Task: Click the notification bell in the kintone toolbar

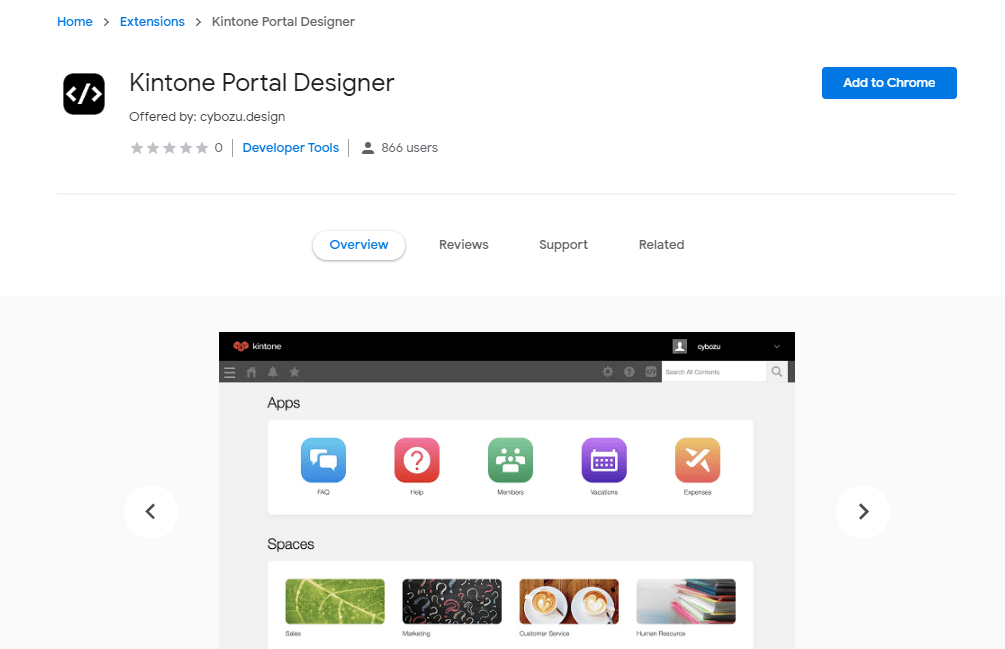Action: pyautogui.click(x=271, y=371)
